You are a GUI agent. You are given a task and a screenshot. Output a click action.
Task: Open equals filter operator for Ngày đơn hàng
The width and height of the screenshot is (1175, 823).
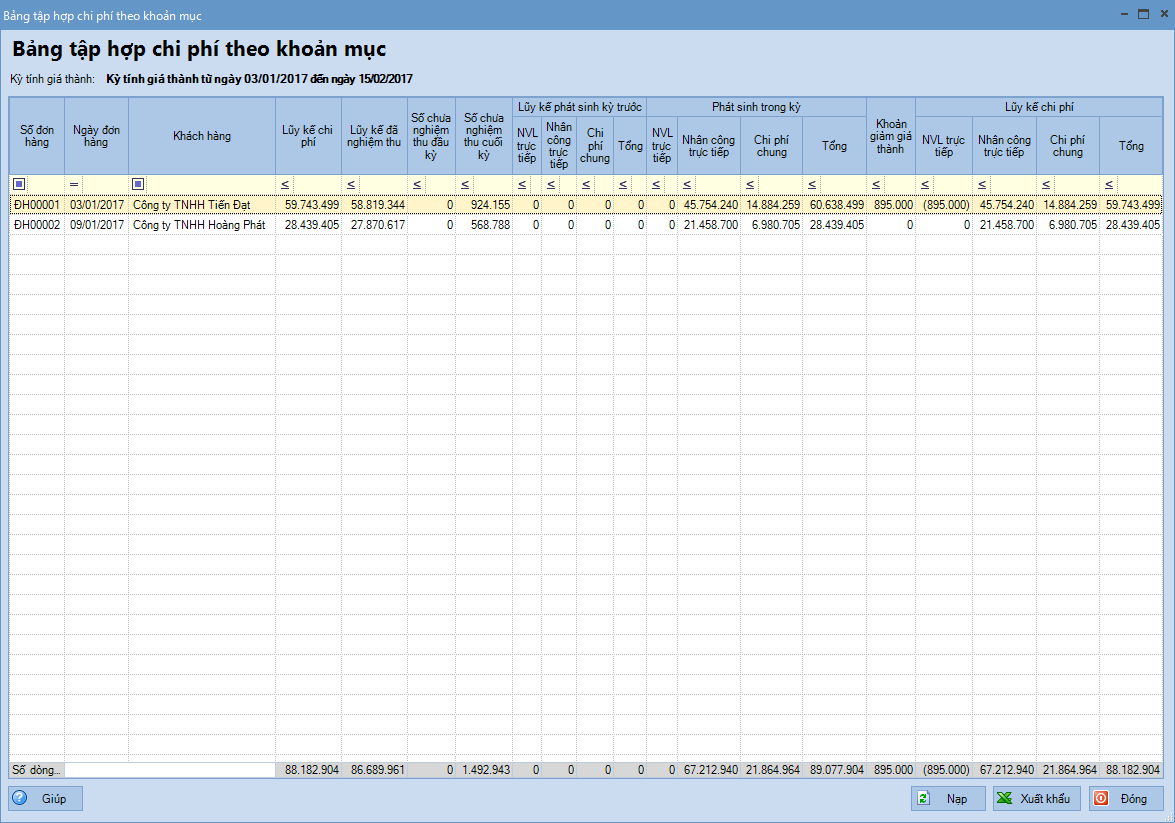[74, 184]
